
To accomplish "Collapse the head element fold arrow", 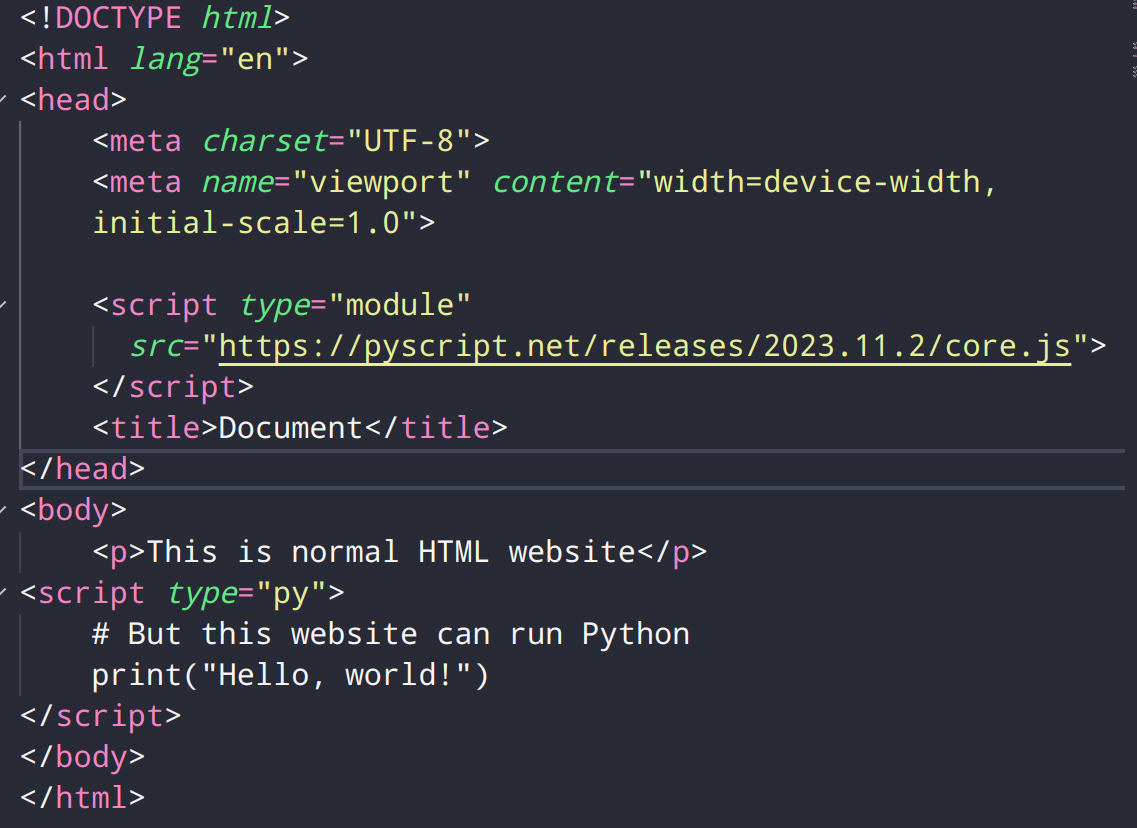I will point(4,100).
